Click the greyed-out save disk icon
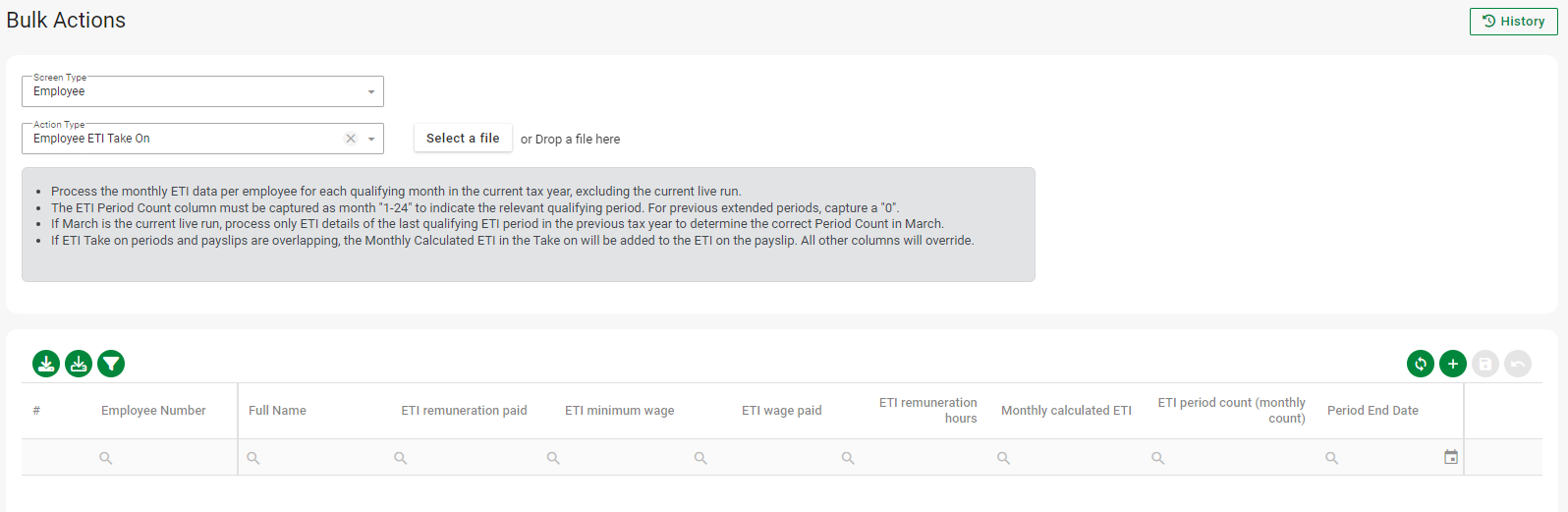The height and width of the screenshot is (512, 1568). tap(1485, 364)
